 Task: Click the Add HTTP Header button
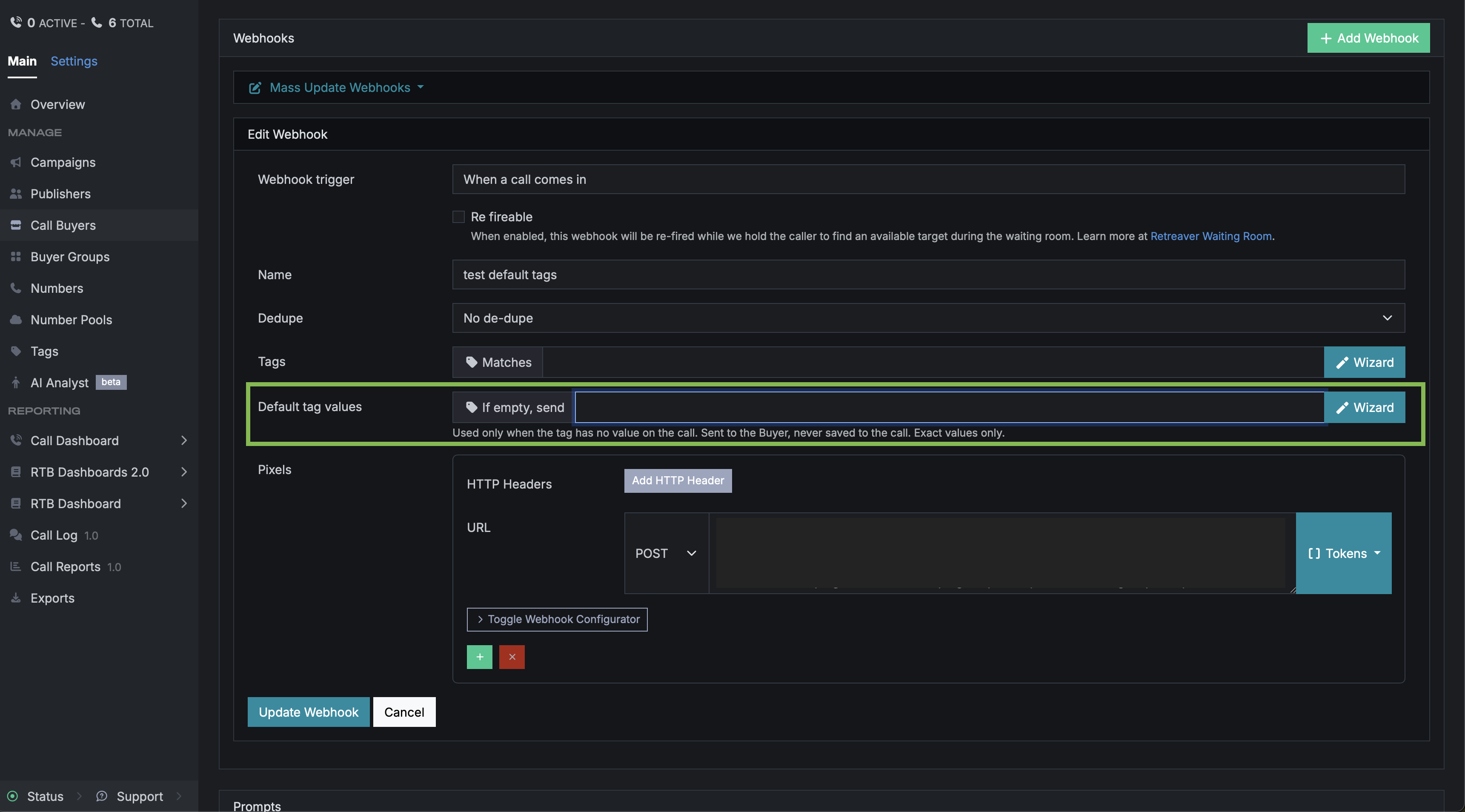678,480
